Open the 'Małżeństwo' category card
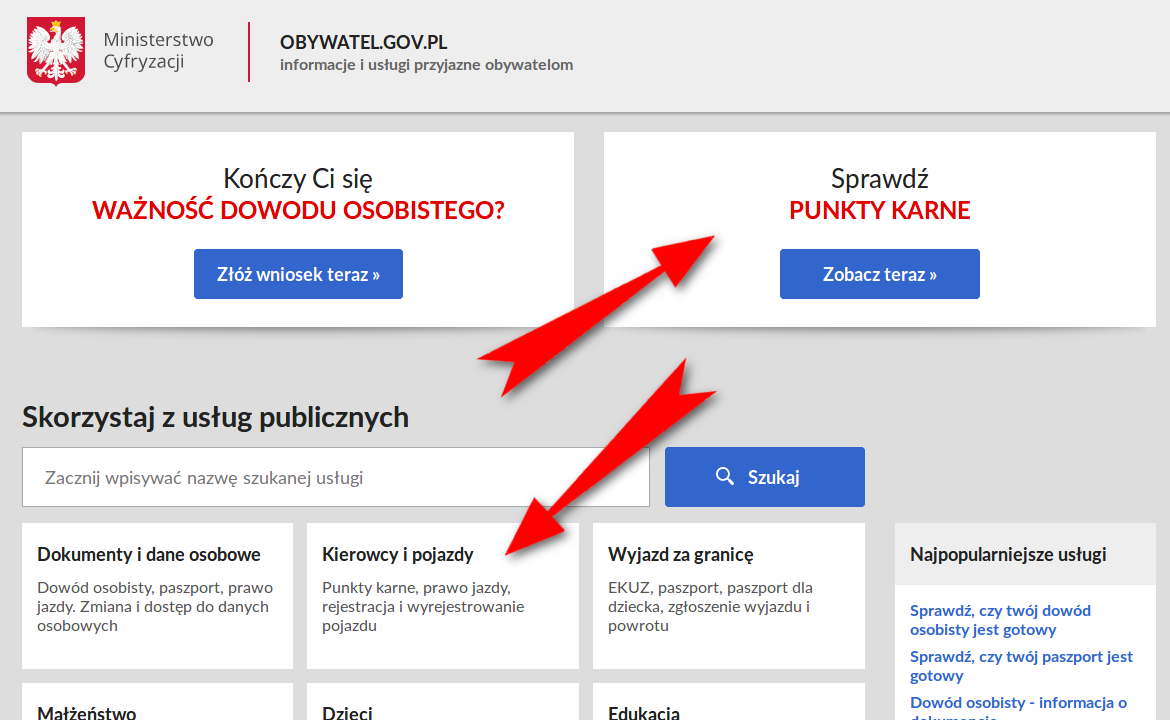The image size is (1170, 720). (x=157, y=702)
